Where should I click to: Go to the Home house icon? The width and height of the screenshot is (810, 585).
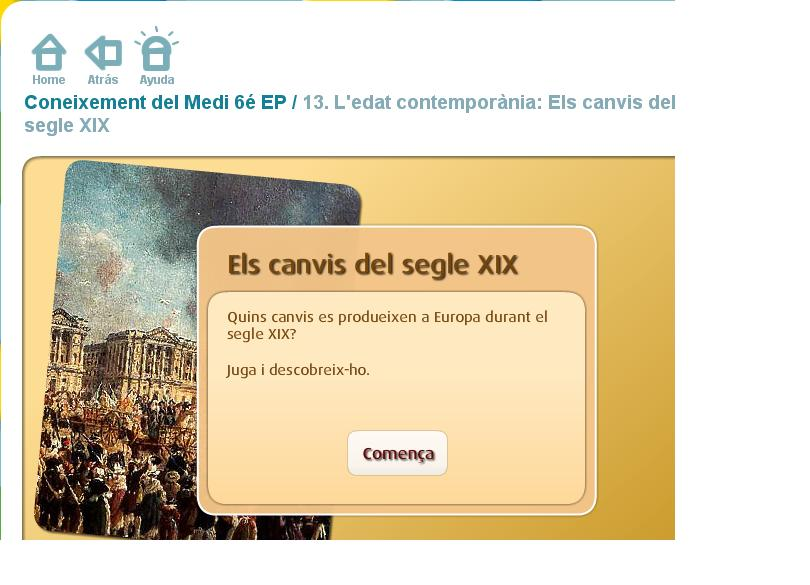pyautogui.click(x=49, y=52)
